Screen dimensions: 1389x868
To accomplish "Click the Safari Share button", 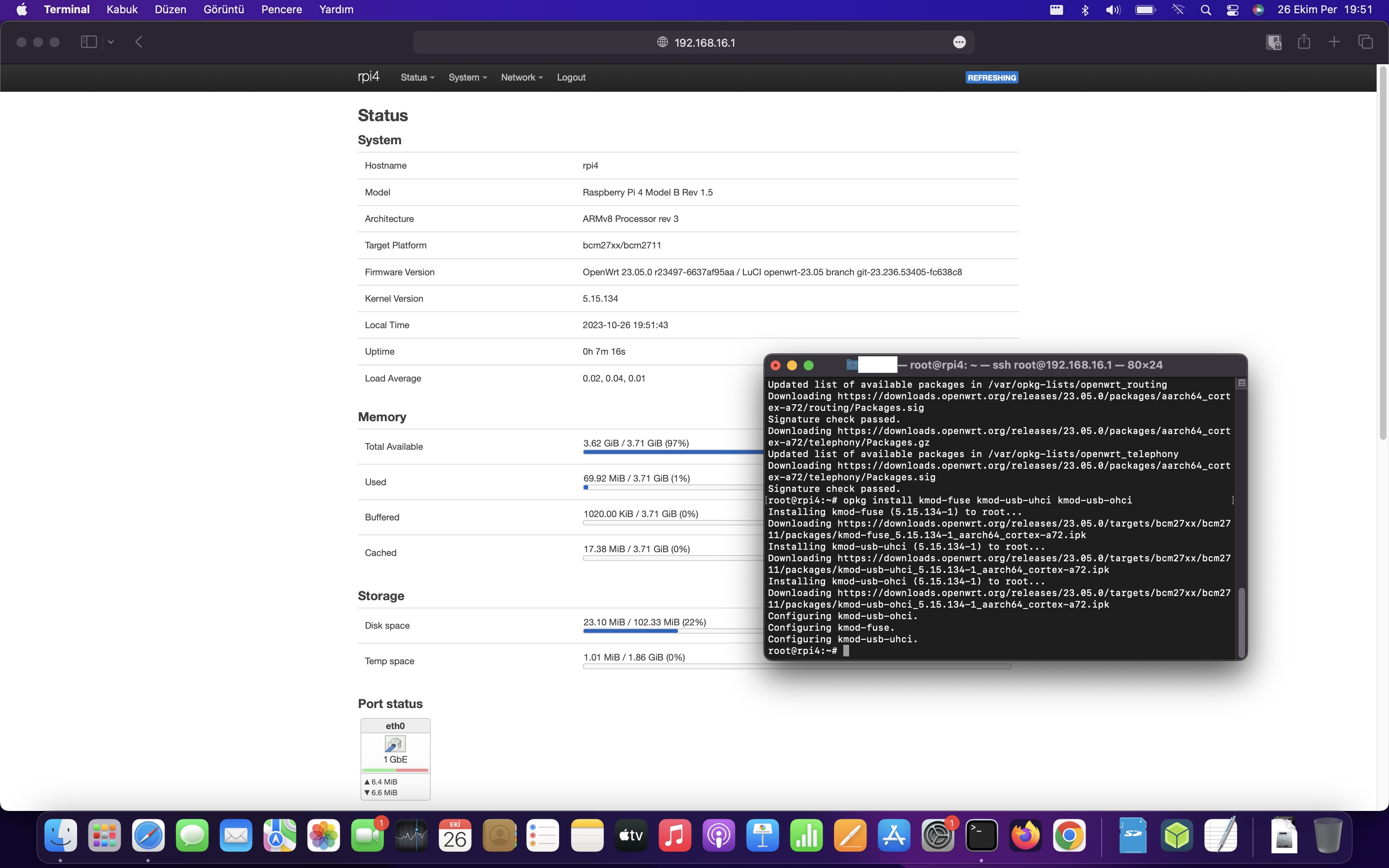I will point(1304,41).
